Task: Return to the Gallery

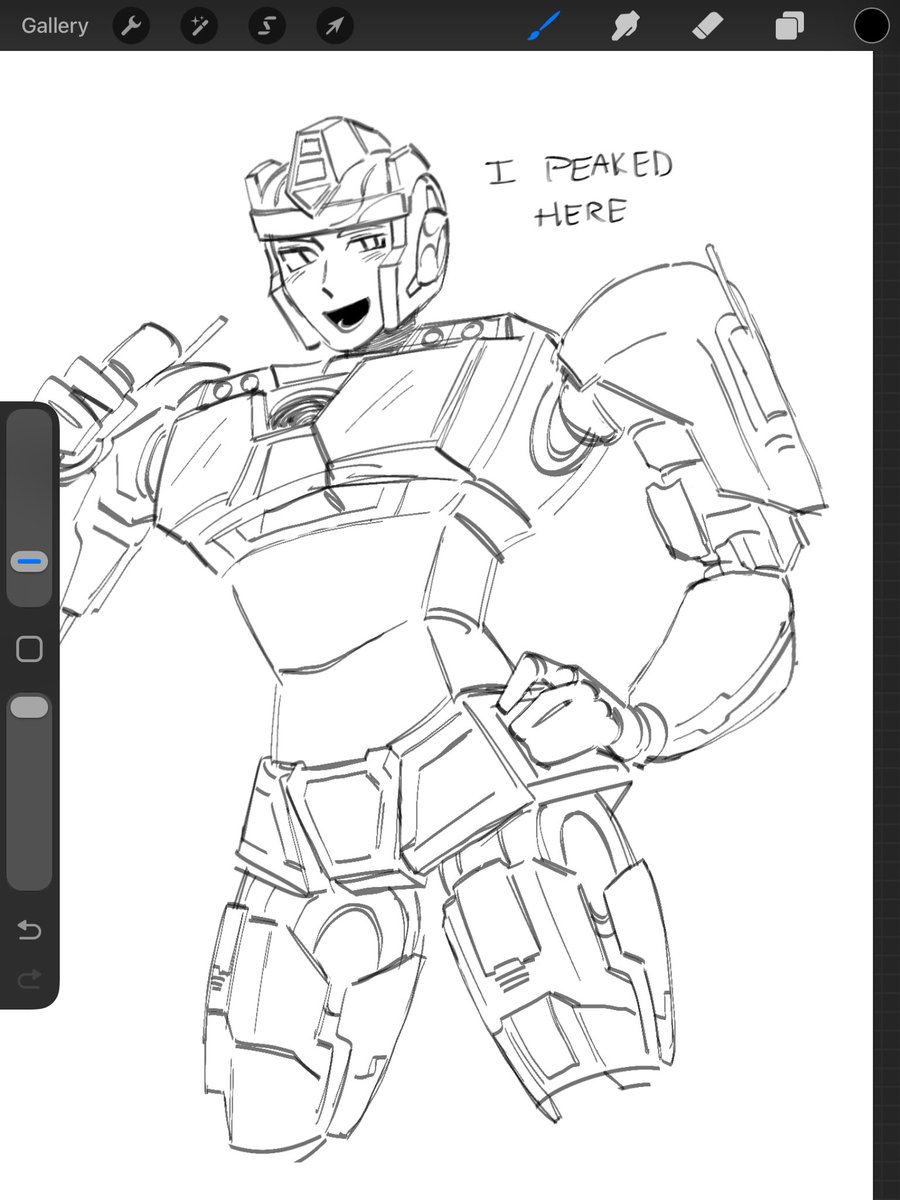Action: click(x=54, y=26)
